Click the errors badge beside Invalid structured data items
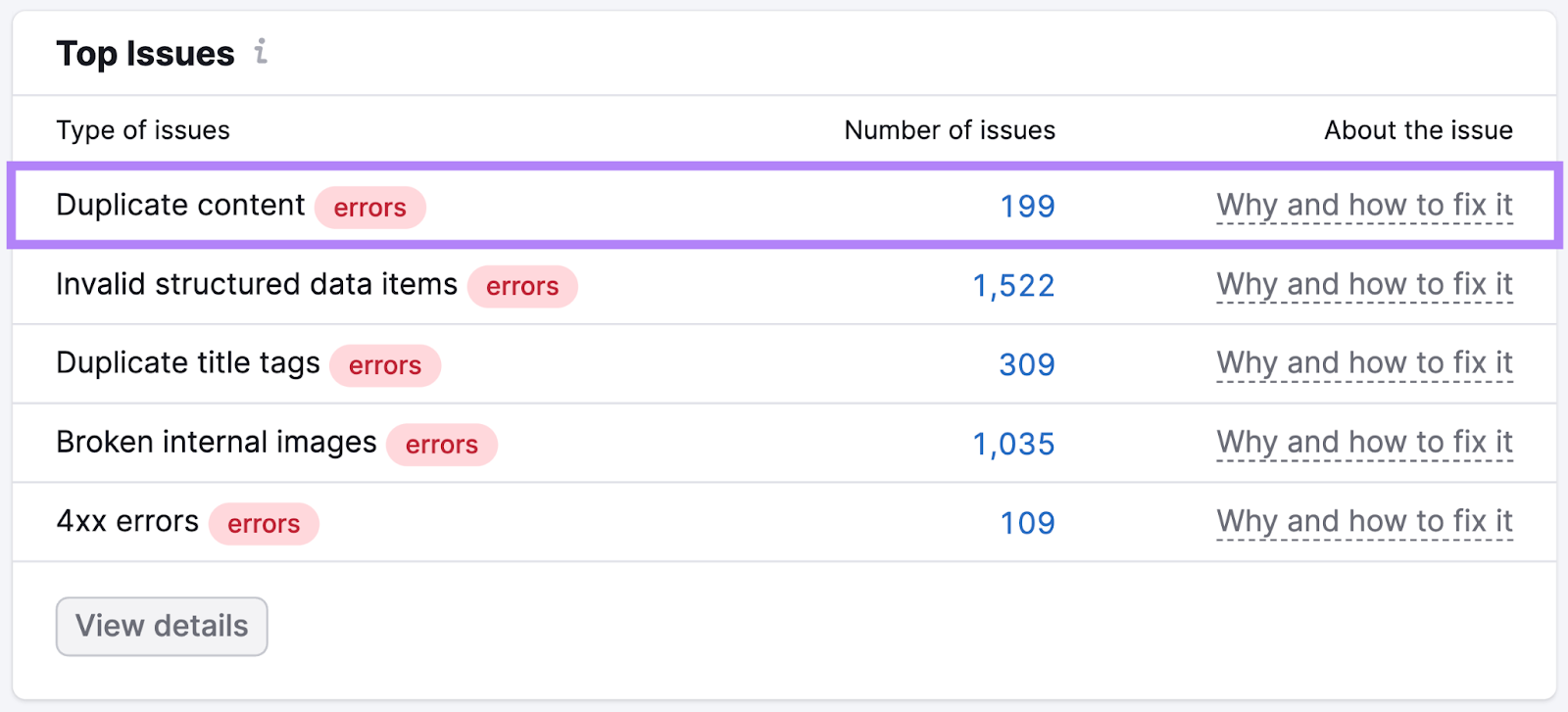 pos(522,287)
